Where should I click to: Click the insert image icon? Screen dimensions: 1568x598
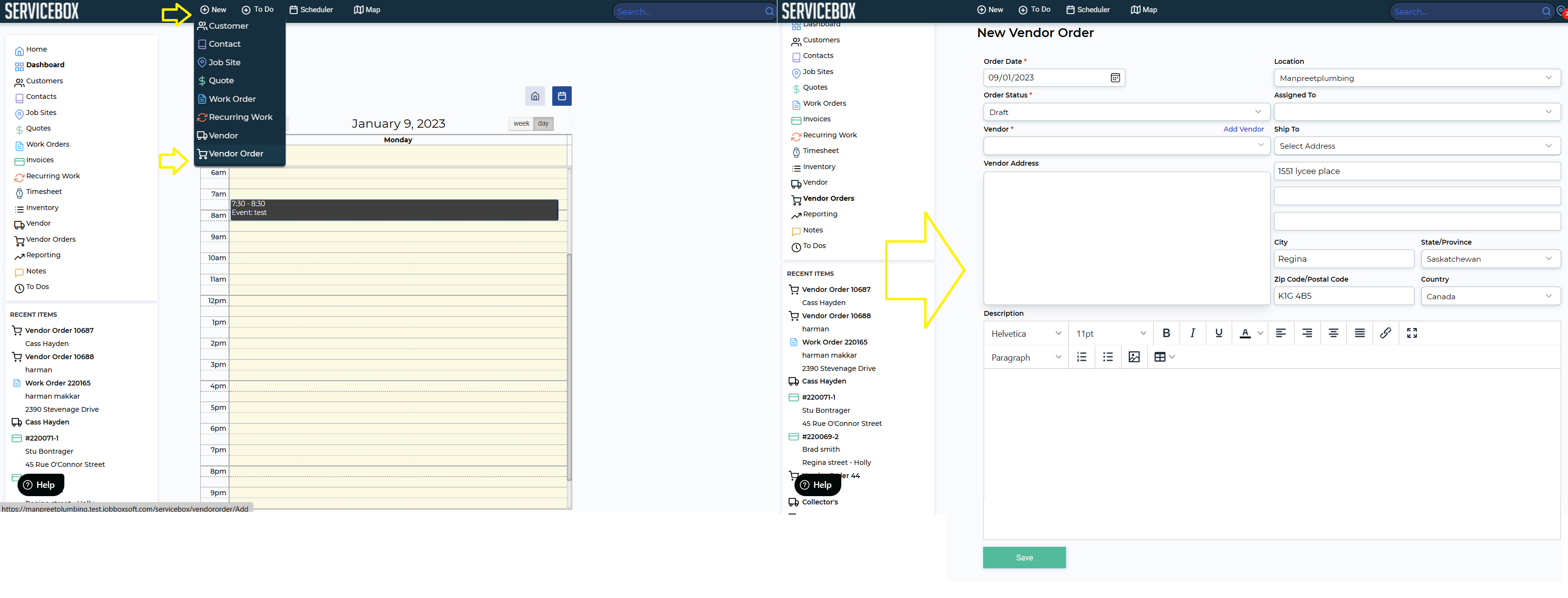coord(1133,357)
